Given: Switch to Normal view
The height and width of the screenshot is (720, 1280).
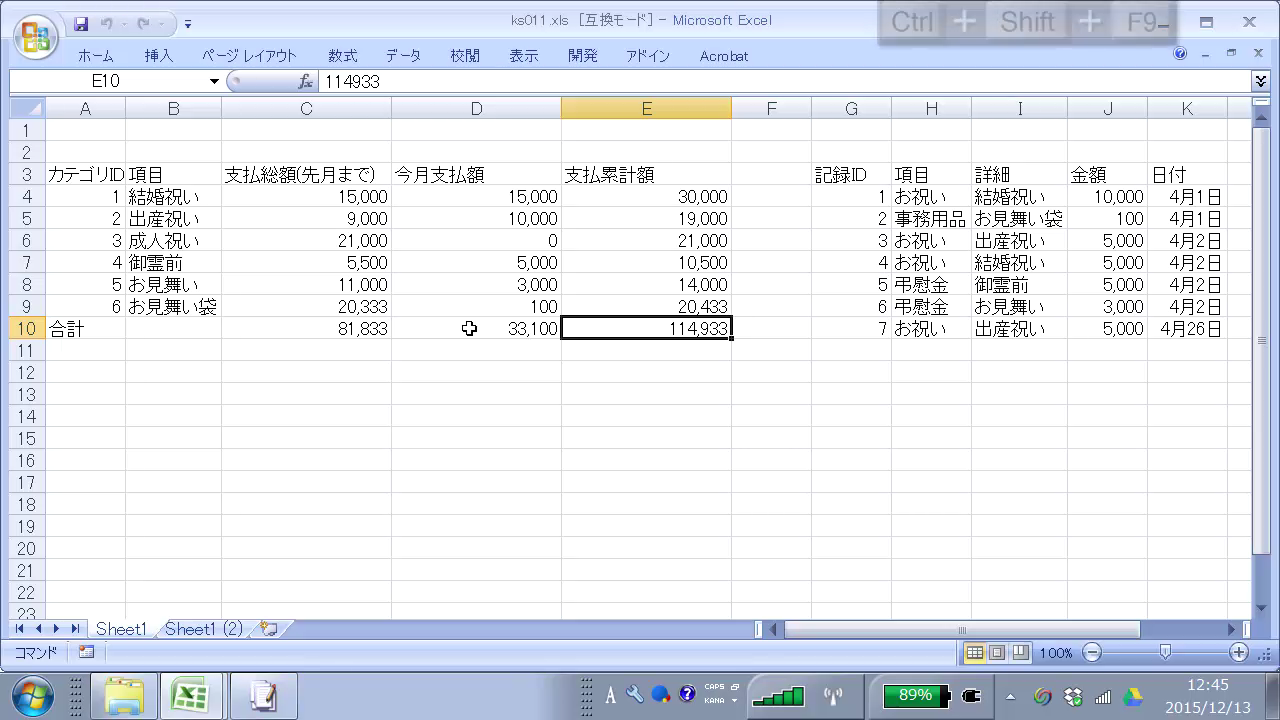Looking at the screenshot, I should point(974,653).
